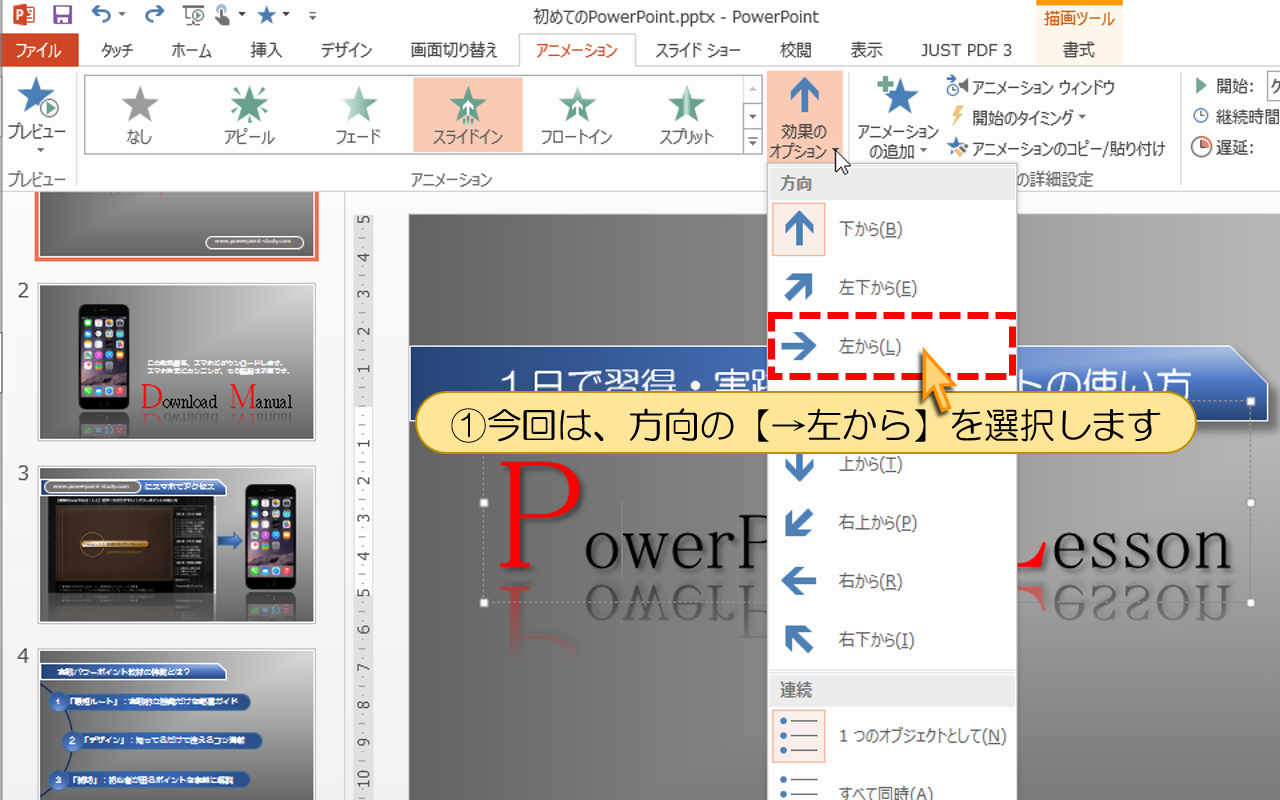
Task: Choose direction 上から(T)
Action: (x=892, y=464)
